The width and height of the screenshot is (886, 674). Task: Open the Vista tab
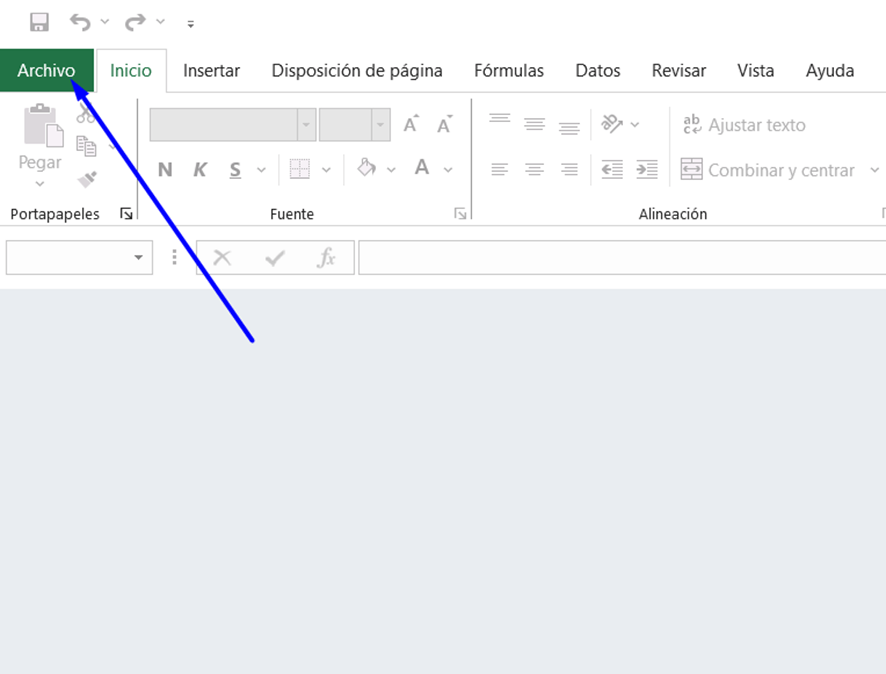pyautogui.click(x=755, y=71)
